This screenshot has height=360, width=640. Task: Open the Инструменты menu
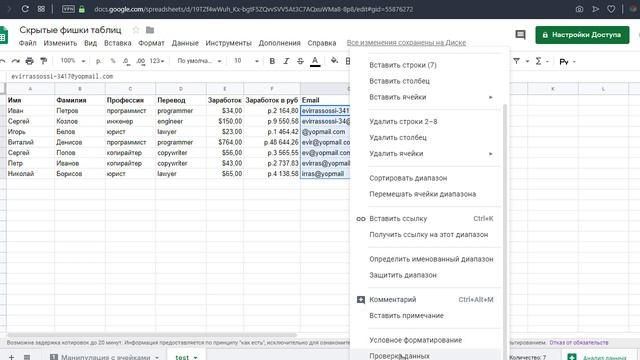point(228,43)
